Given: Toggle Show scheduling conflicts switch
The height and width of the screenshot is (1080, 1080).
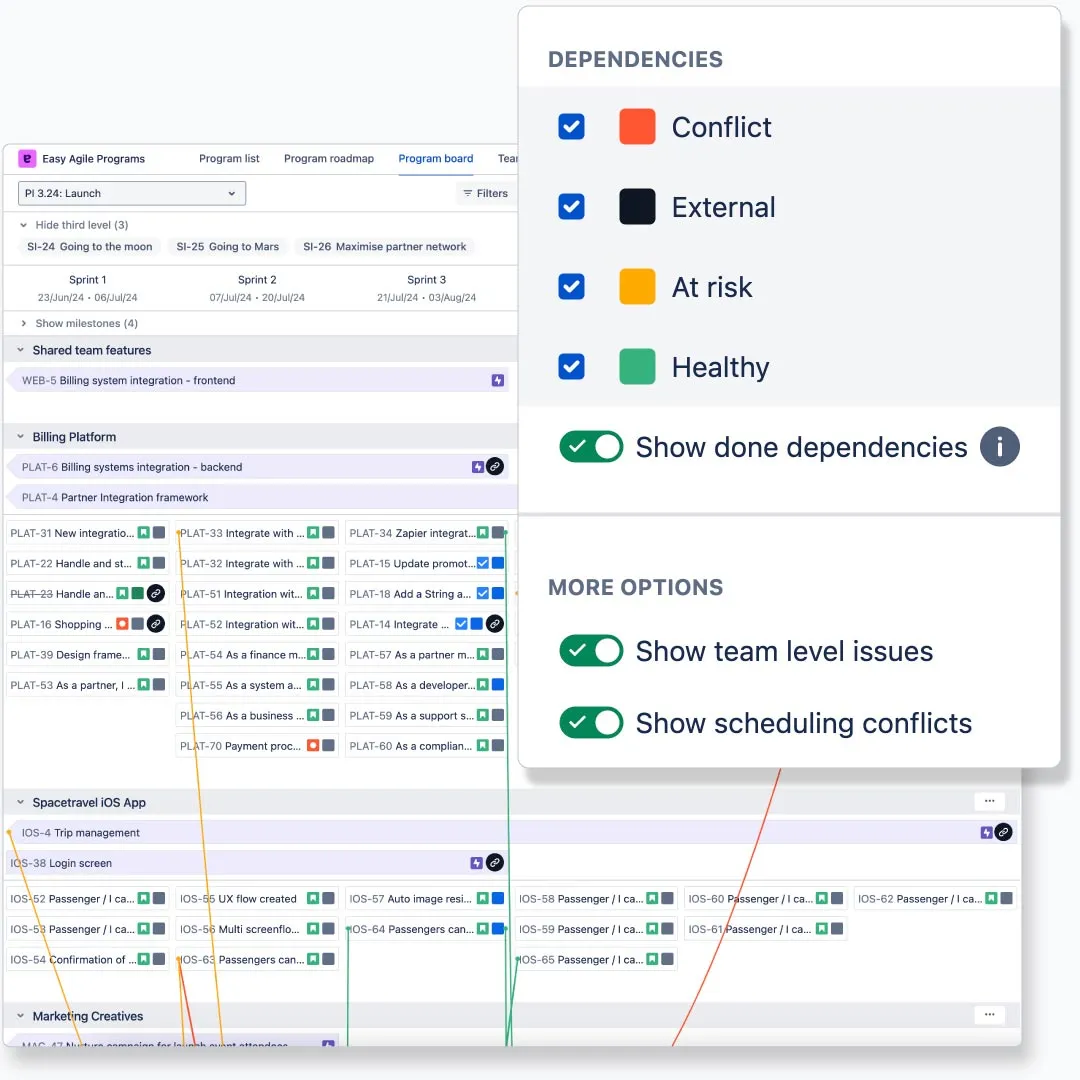Looking at the screenshot, I should coord(592,723).
